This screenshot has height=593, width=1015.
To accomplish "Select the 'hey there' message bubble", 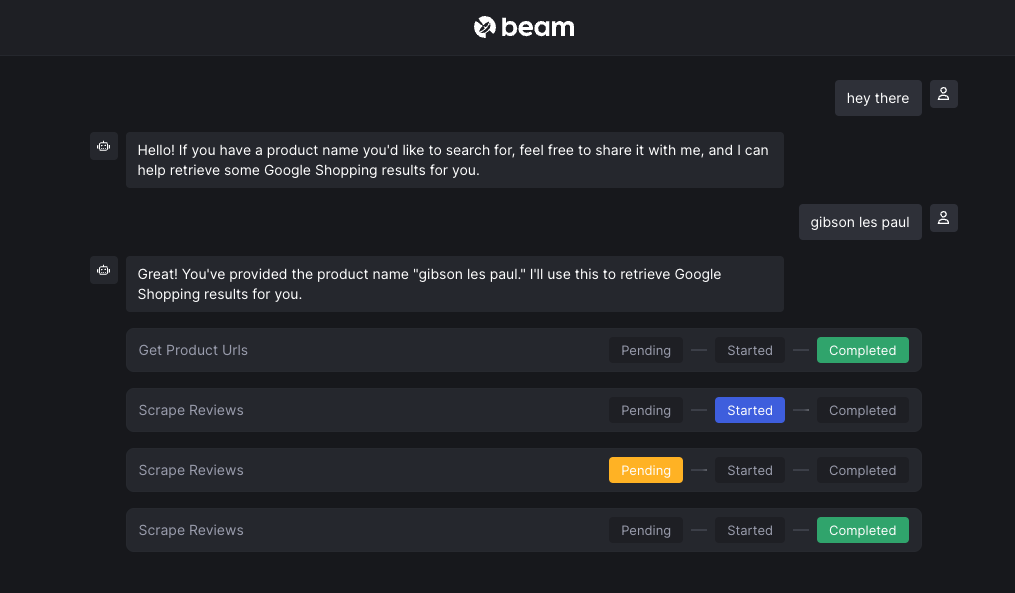I will coord(878,98).
